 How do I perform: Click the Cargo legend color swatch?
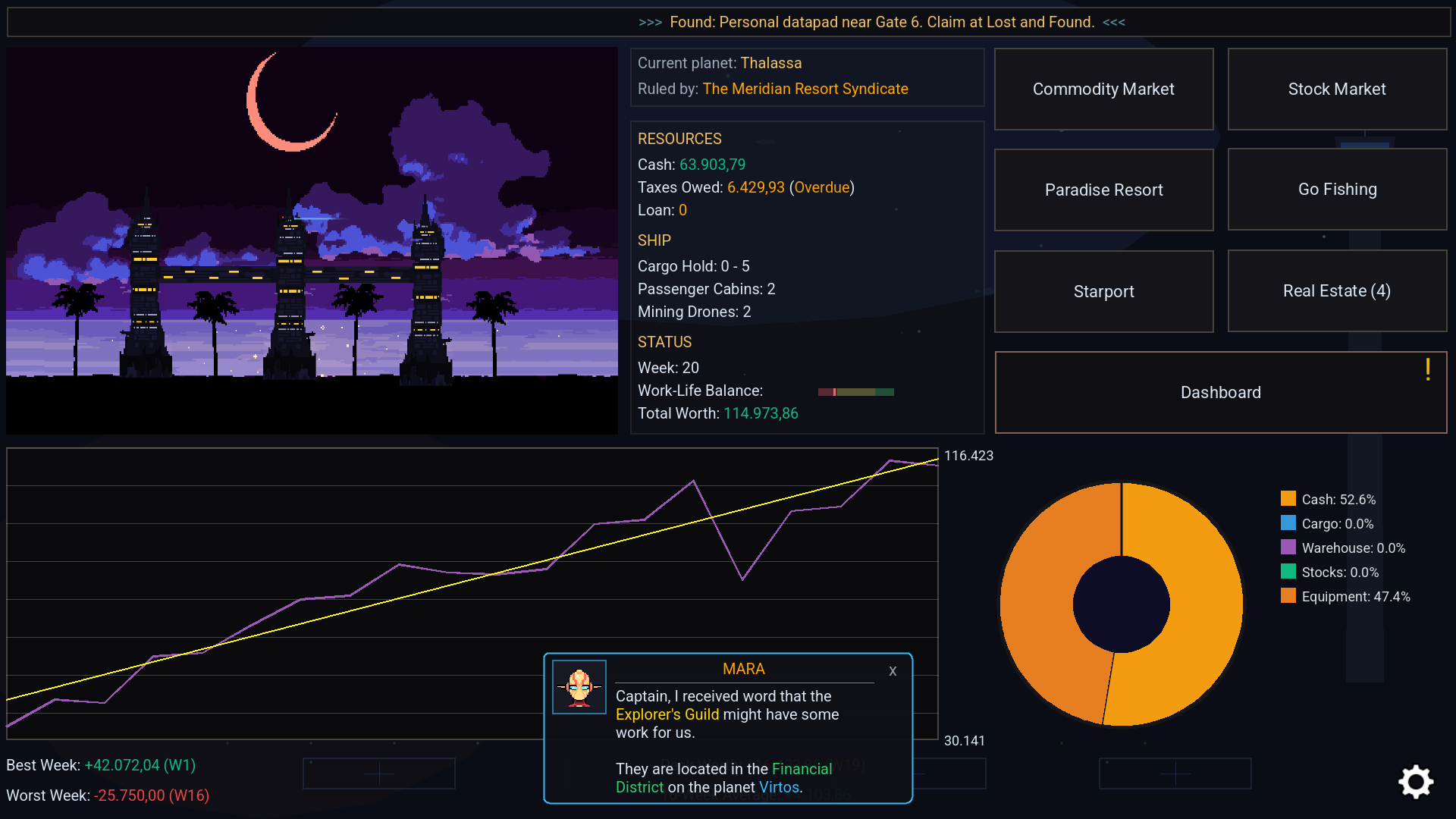point(1288,523)
